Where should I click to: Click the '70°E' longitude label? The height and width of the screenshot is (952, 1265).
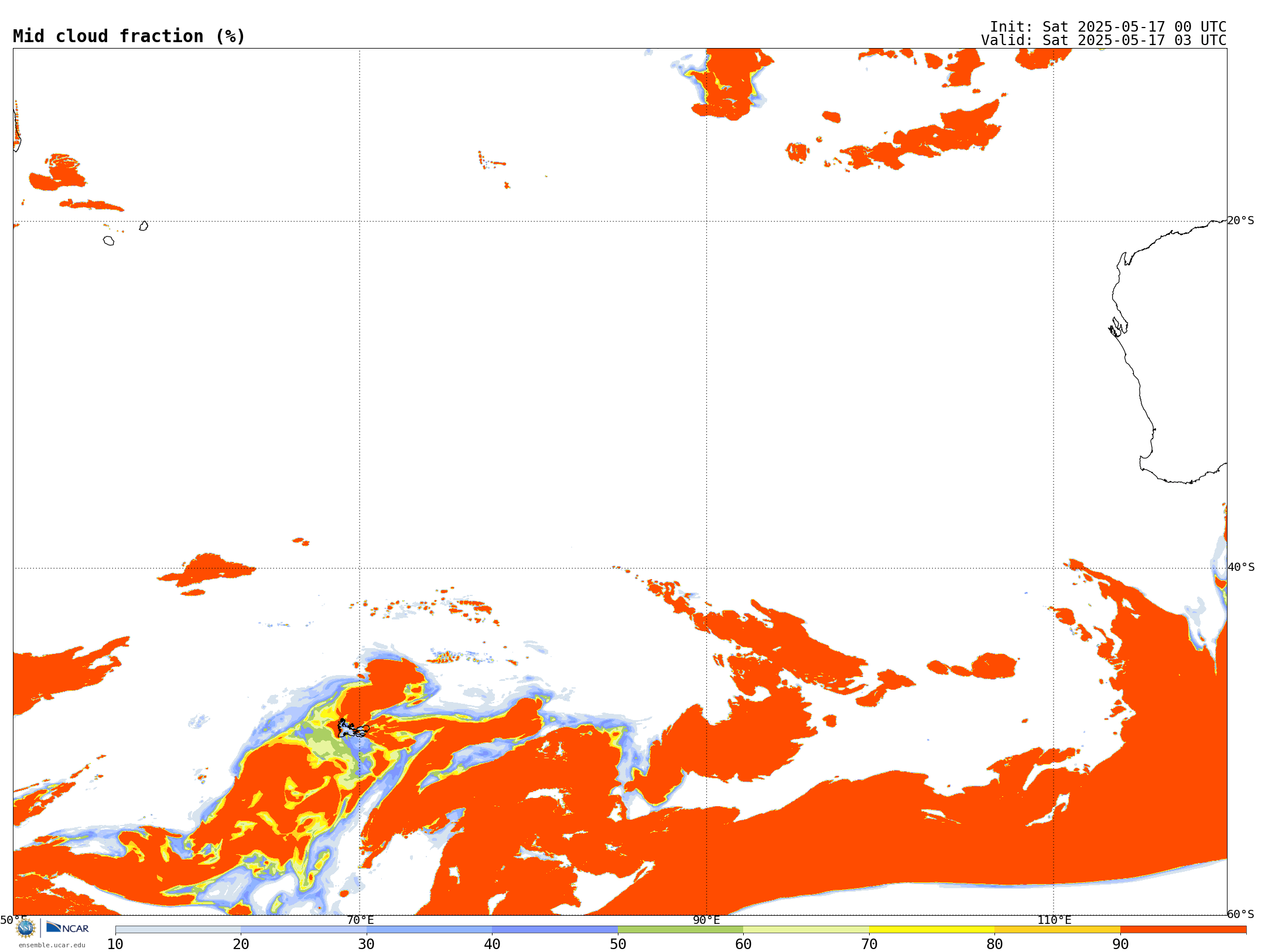tap(360, 920)
